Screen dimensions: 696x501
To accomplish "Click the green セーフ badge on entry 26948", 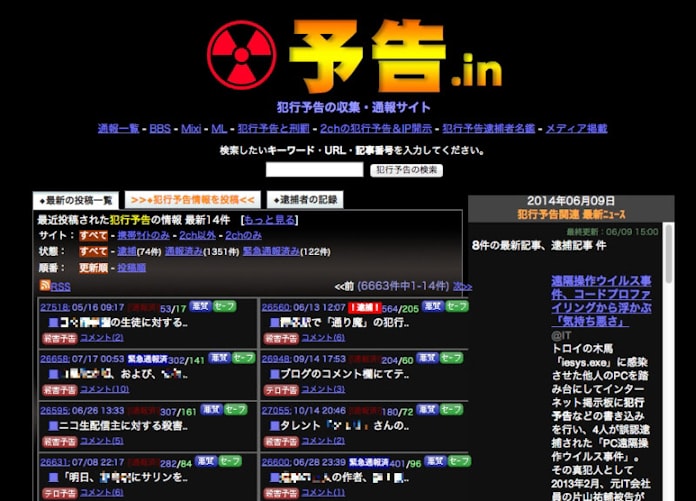I will (x=451, y=358).
